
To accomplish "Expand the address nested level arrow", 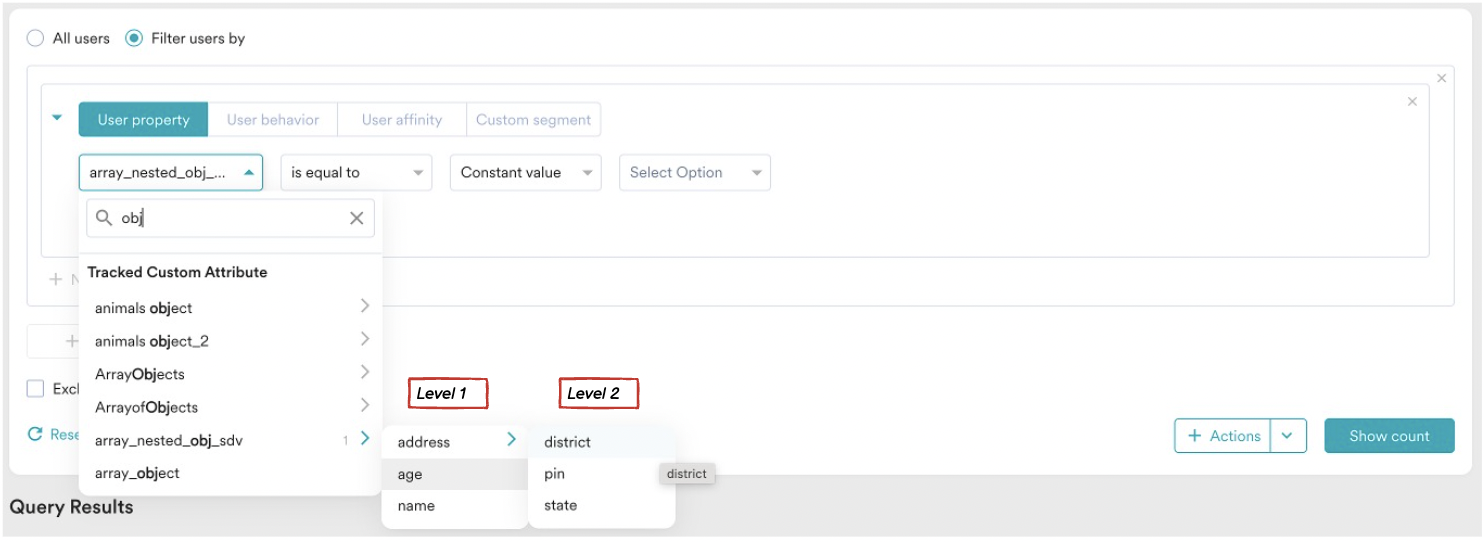I will pos(512,440).
